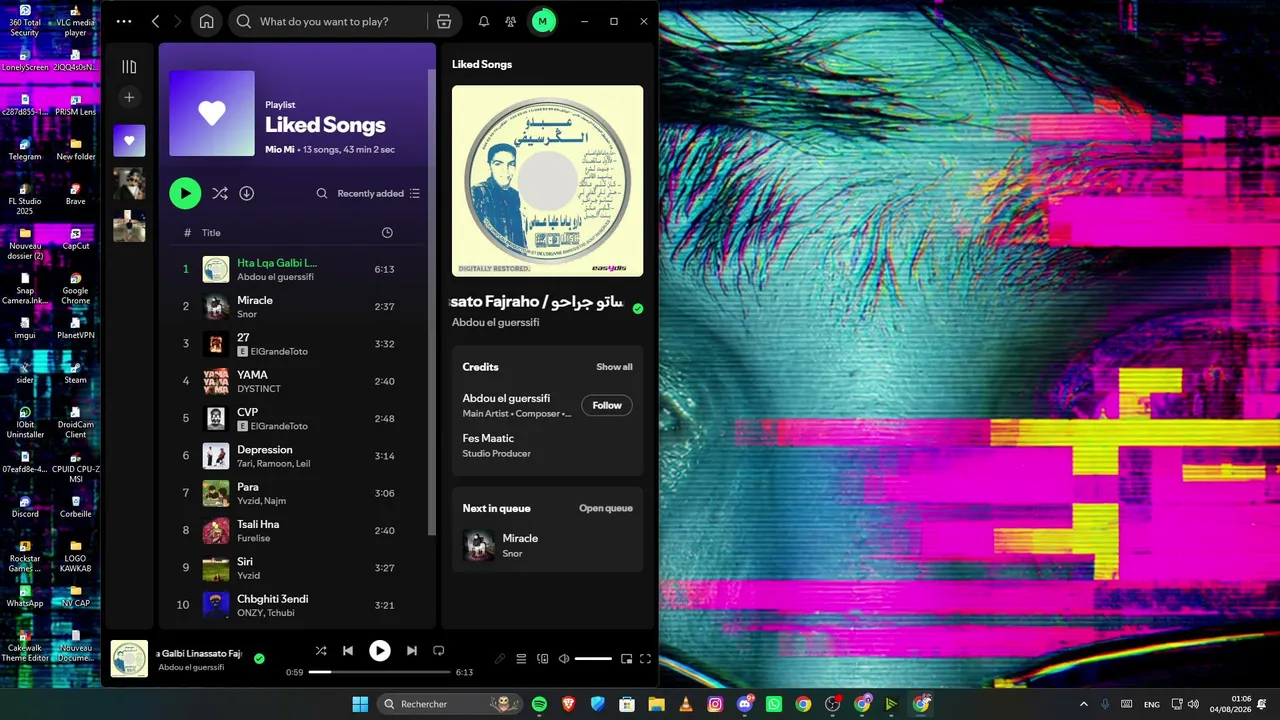Click the now-playing album thumbnail in the player bar
Image resolution: width=1280 pixels, height=720 pixels.
129,658
